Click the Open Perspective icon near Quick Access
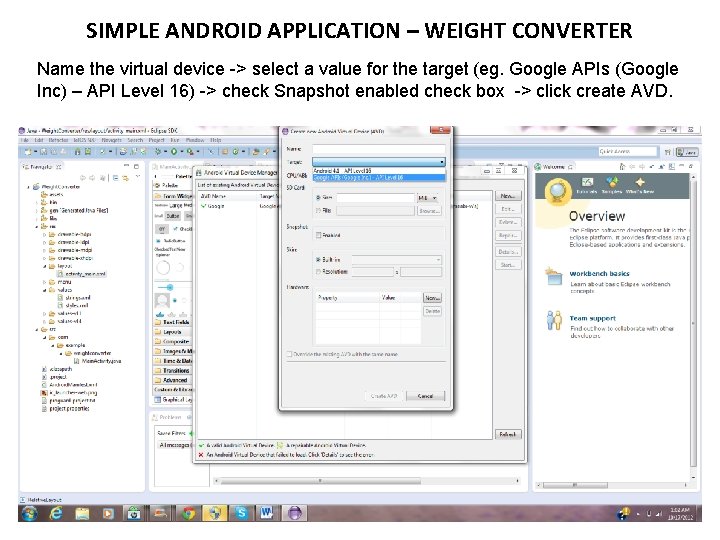720x540 pixels. (x=668, y=152)
